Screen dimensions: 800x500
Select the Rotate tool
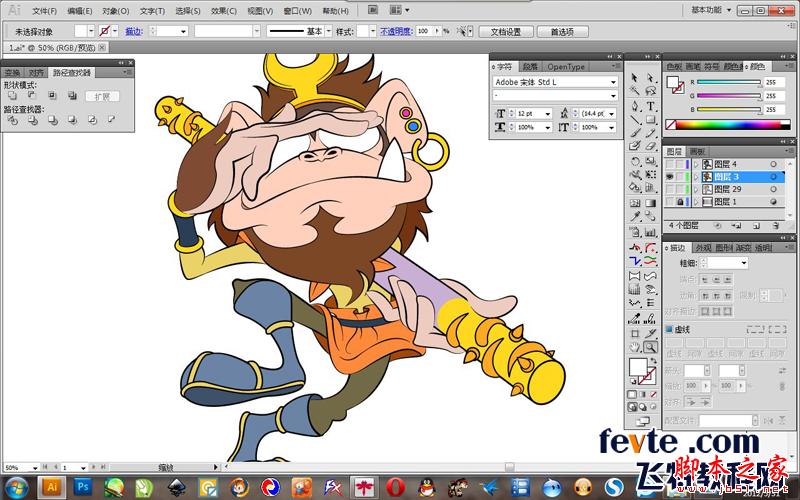[635, 161]
